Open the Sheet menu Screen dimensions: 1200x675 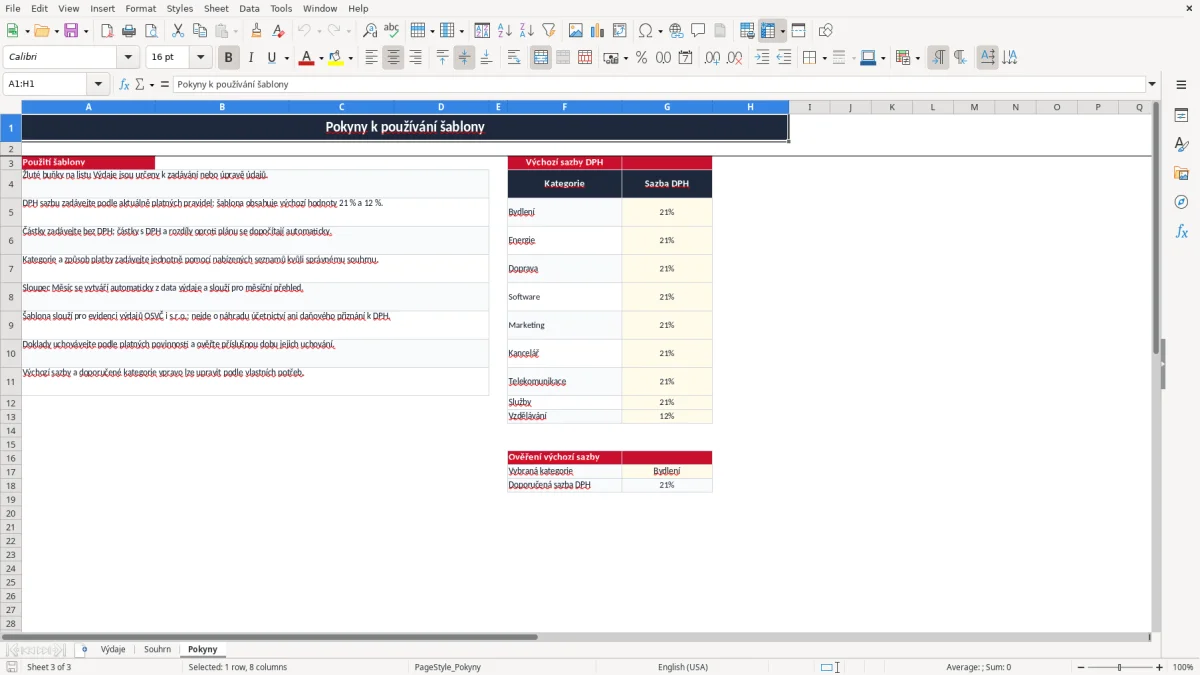[216, 8]
